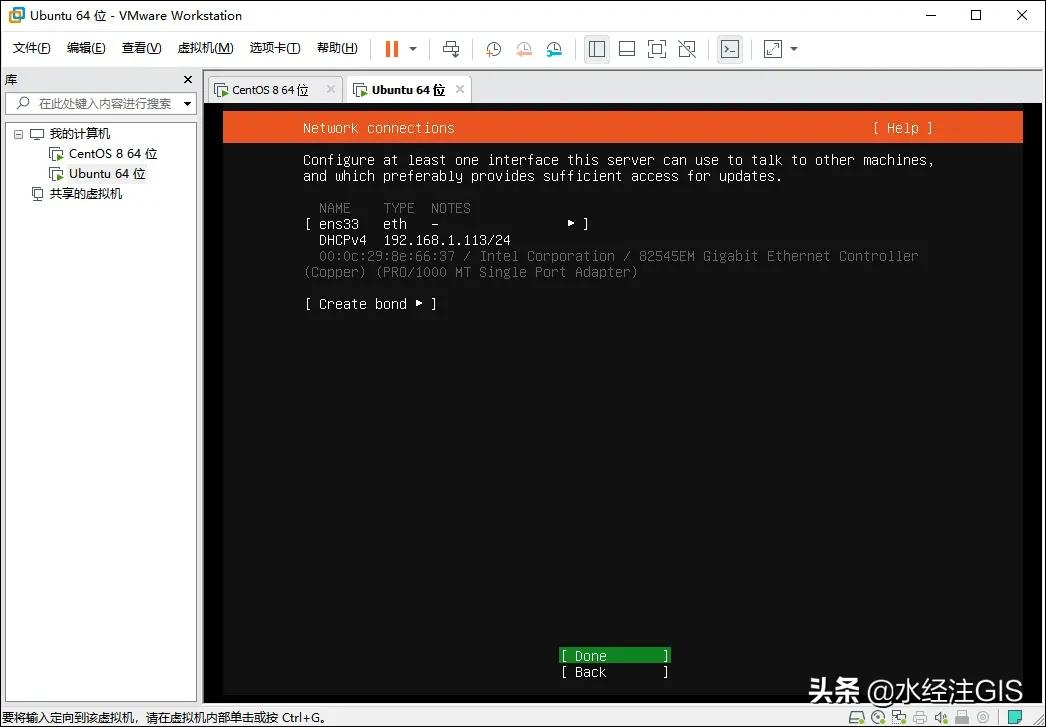Open the CD/DVD device status icon

click(878, 717)
